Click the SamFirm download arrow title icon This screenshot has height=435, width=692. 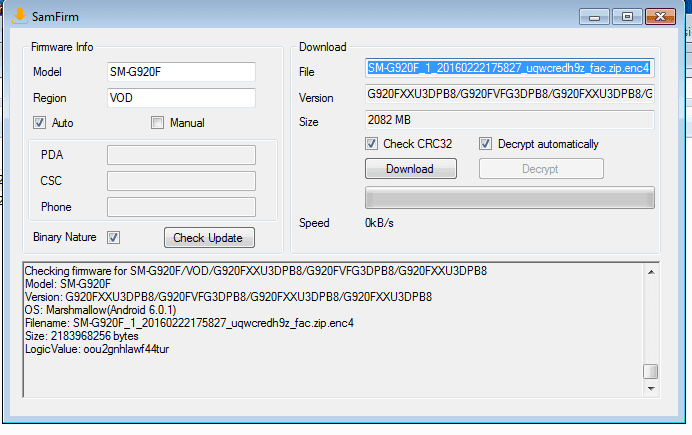click(19, 16)
